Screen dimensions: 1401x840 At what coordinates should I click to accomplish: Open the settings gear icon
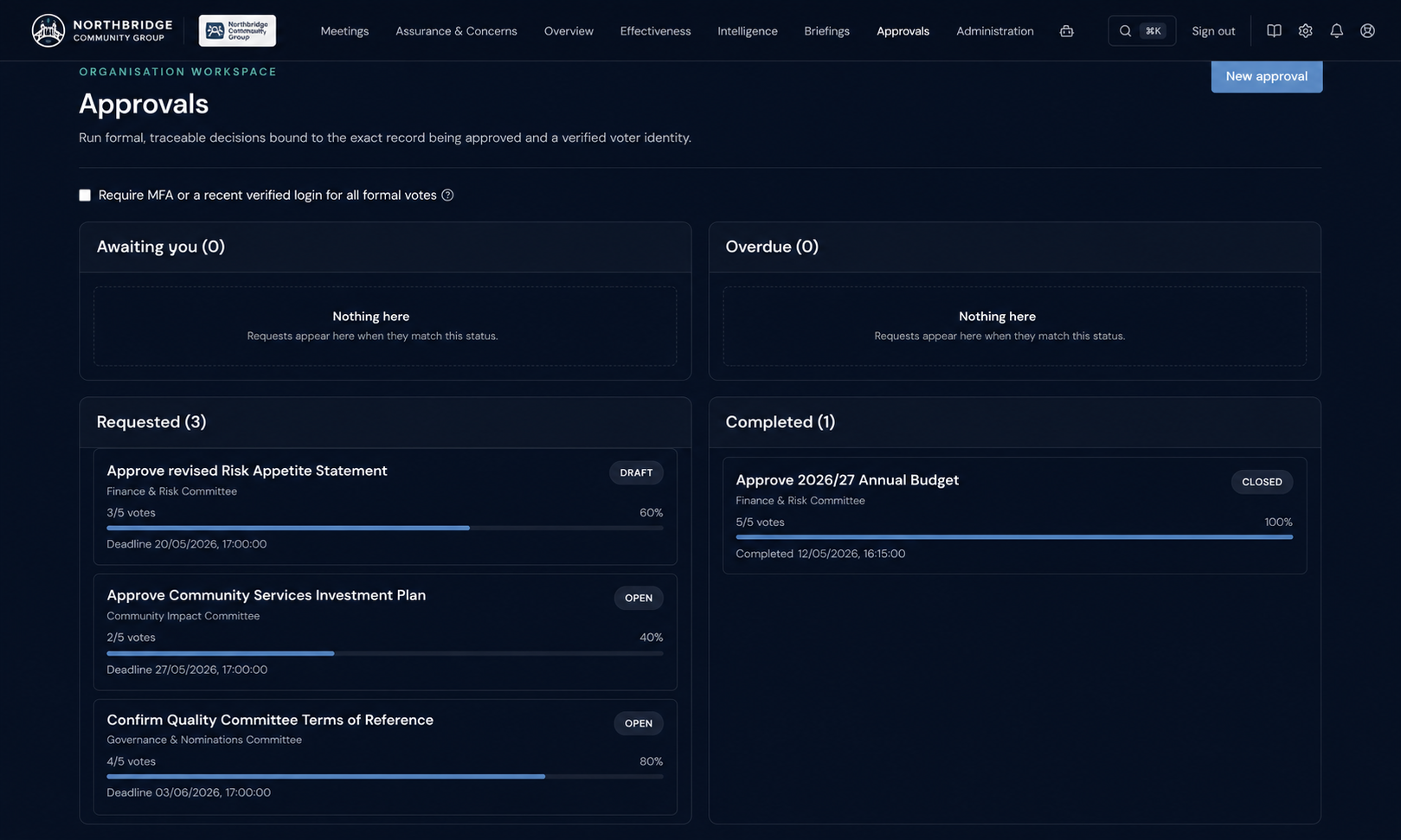(x=1305, y=31)
